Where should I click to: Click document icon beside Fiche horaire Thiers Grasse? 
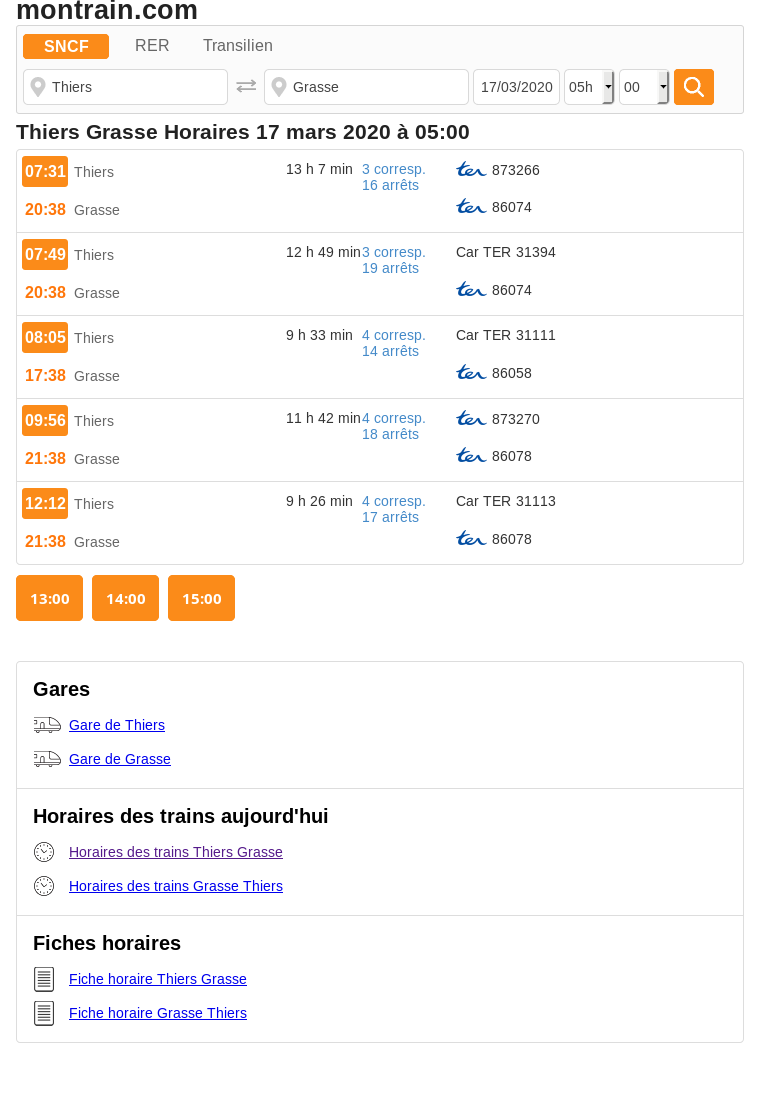point(44,979)
